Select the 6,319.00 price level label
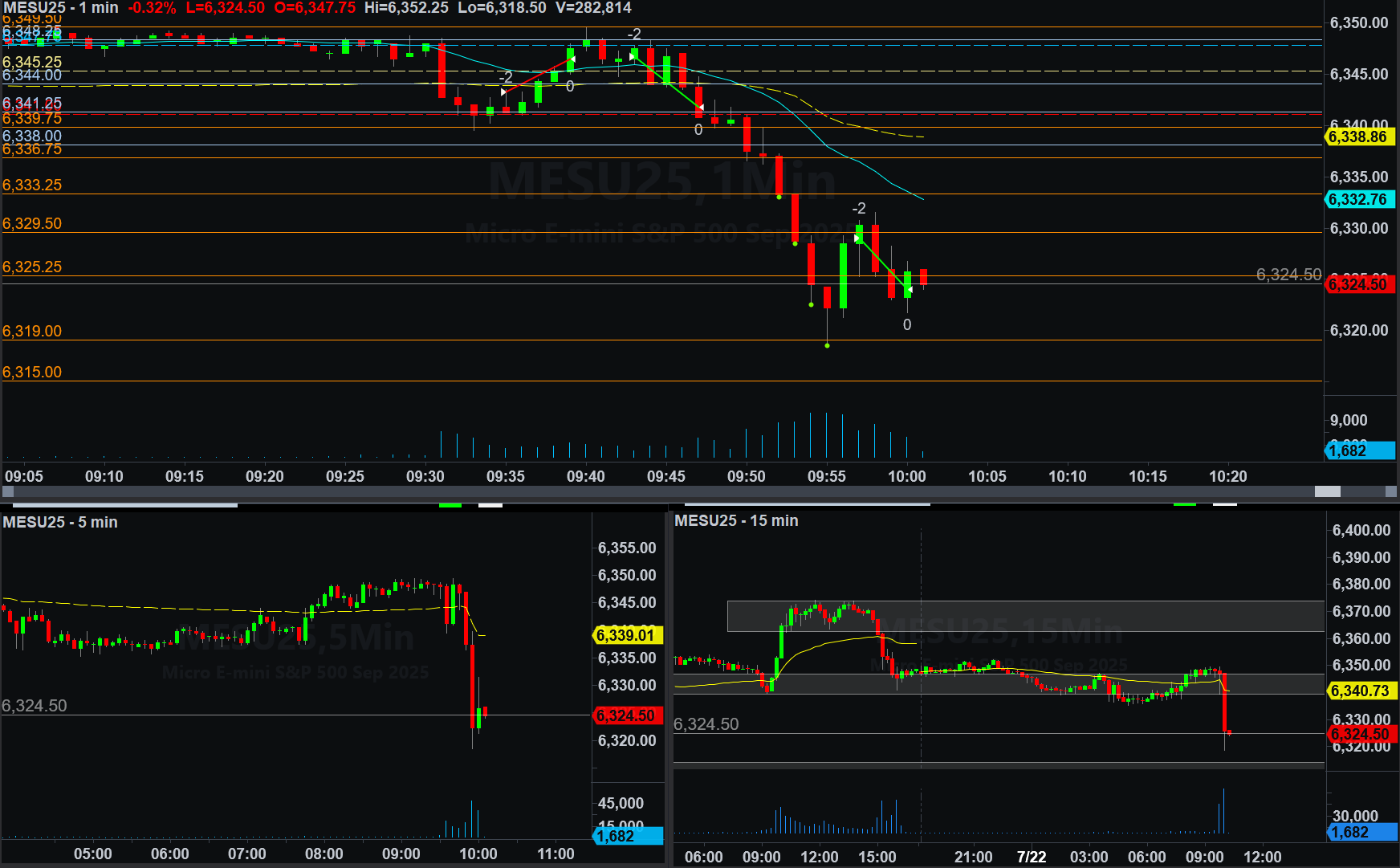 [x=32, y=331]
